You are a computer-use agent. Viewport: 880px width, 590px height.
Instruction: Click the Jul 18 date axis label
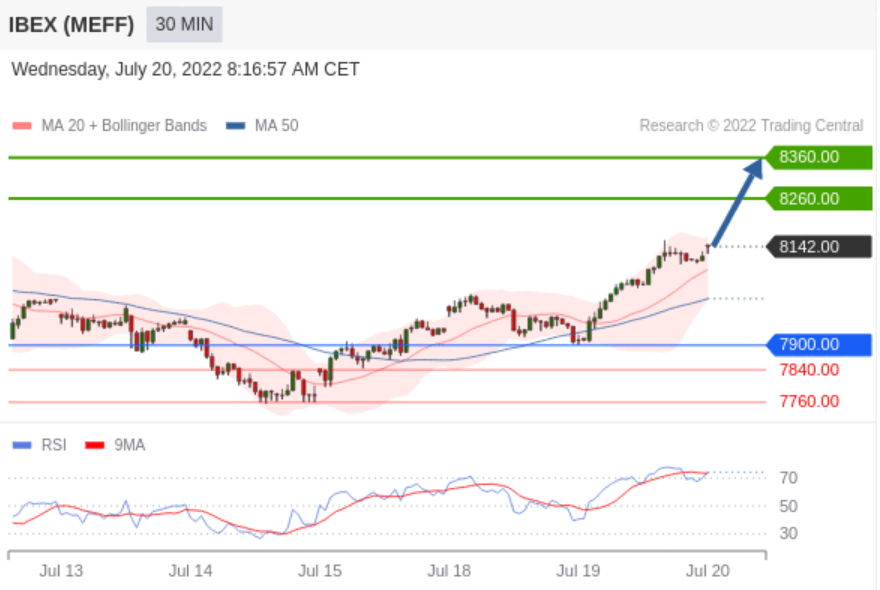coord(449,571)
